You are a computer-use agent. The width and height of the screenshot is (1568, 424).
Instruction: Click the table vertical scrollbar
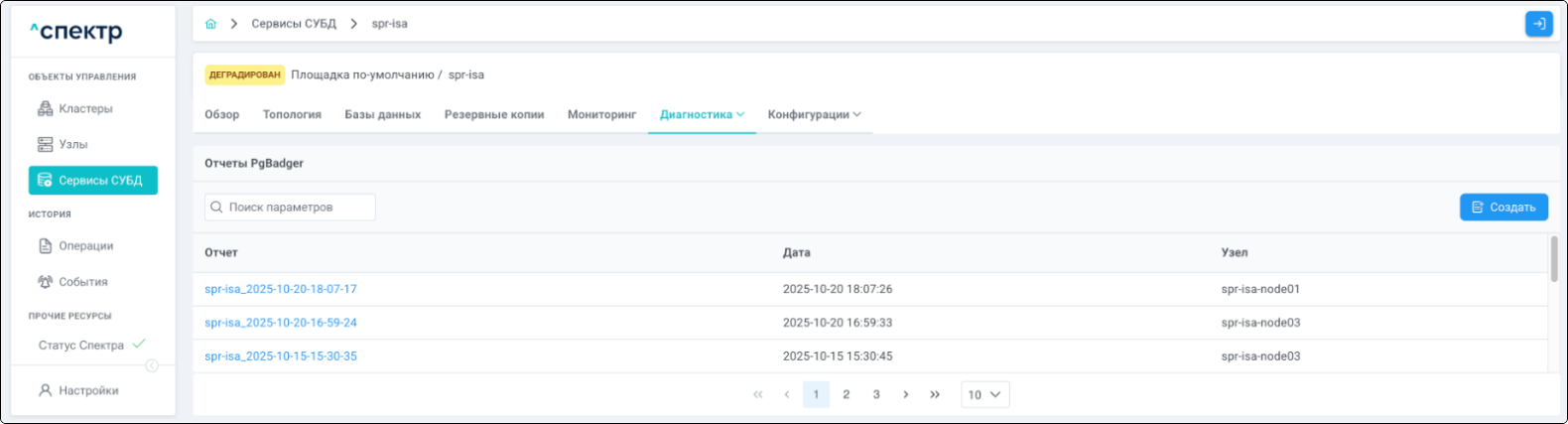click(1553, 258)
